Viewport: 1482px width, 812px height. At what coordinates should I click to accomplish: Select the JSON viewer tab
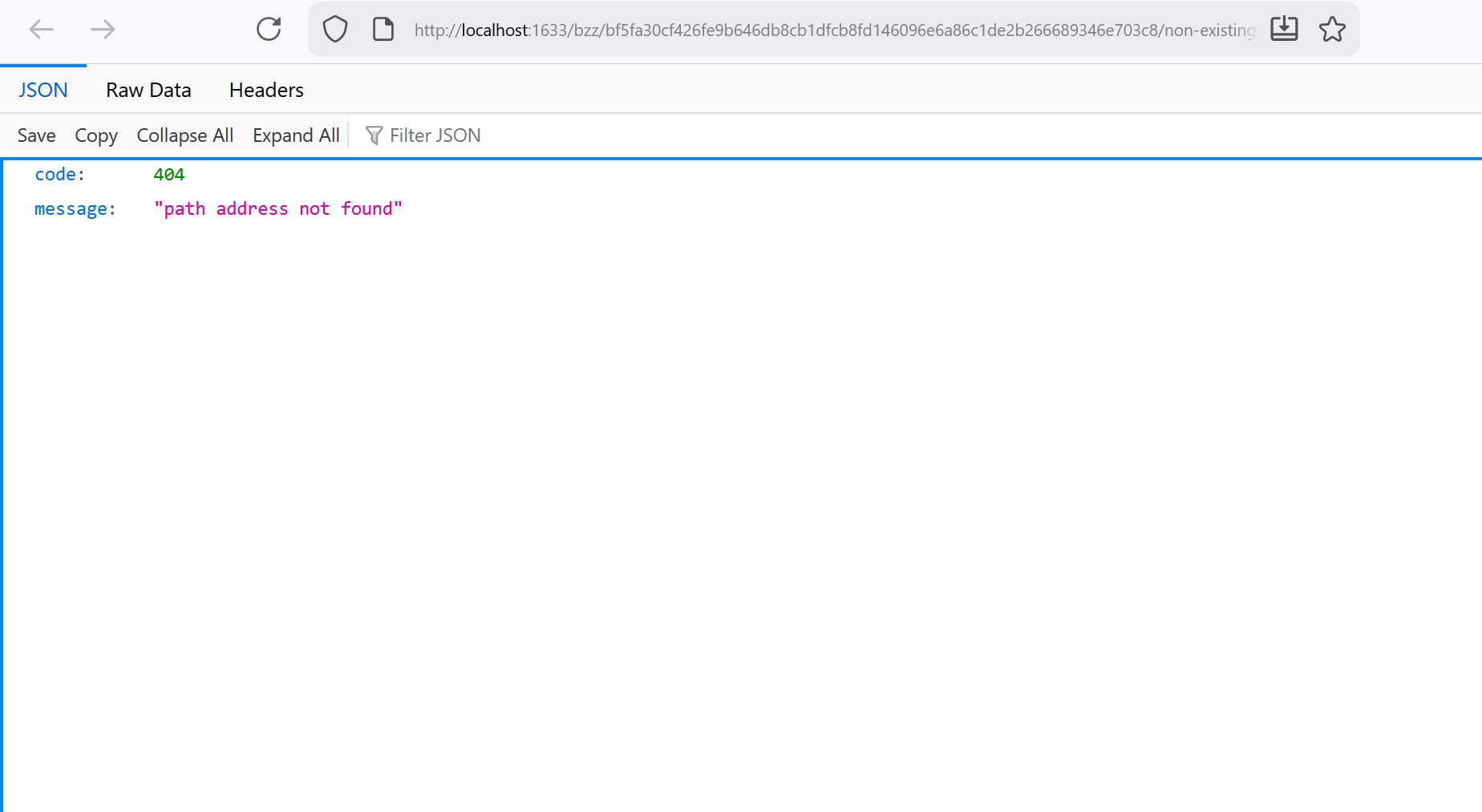tap(43, 89)
